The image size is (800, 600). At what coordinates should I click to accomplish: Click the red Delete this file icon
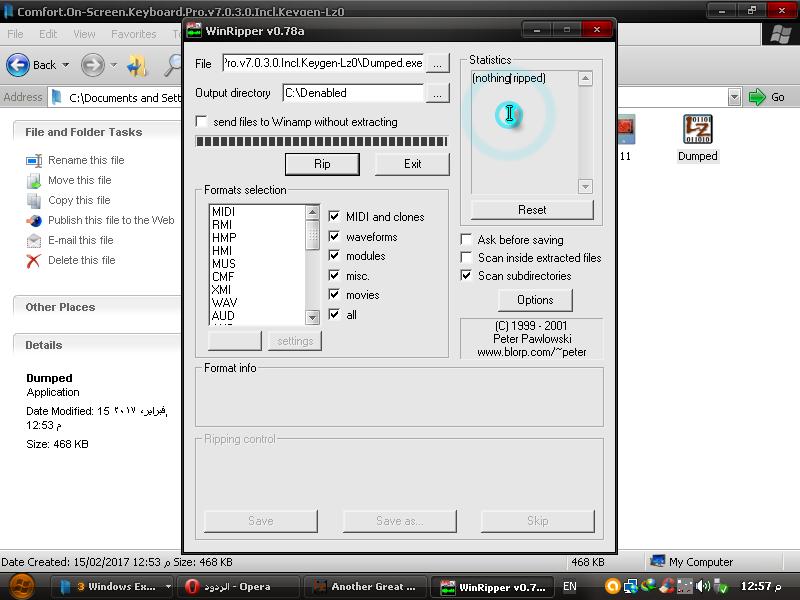pos(33,261)
